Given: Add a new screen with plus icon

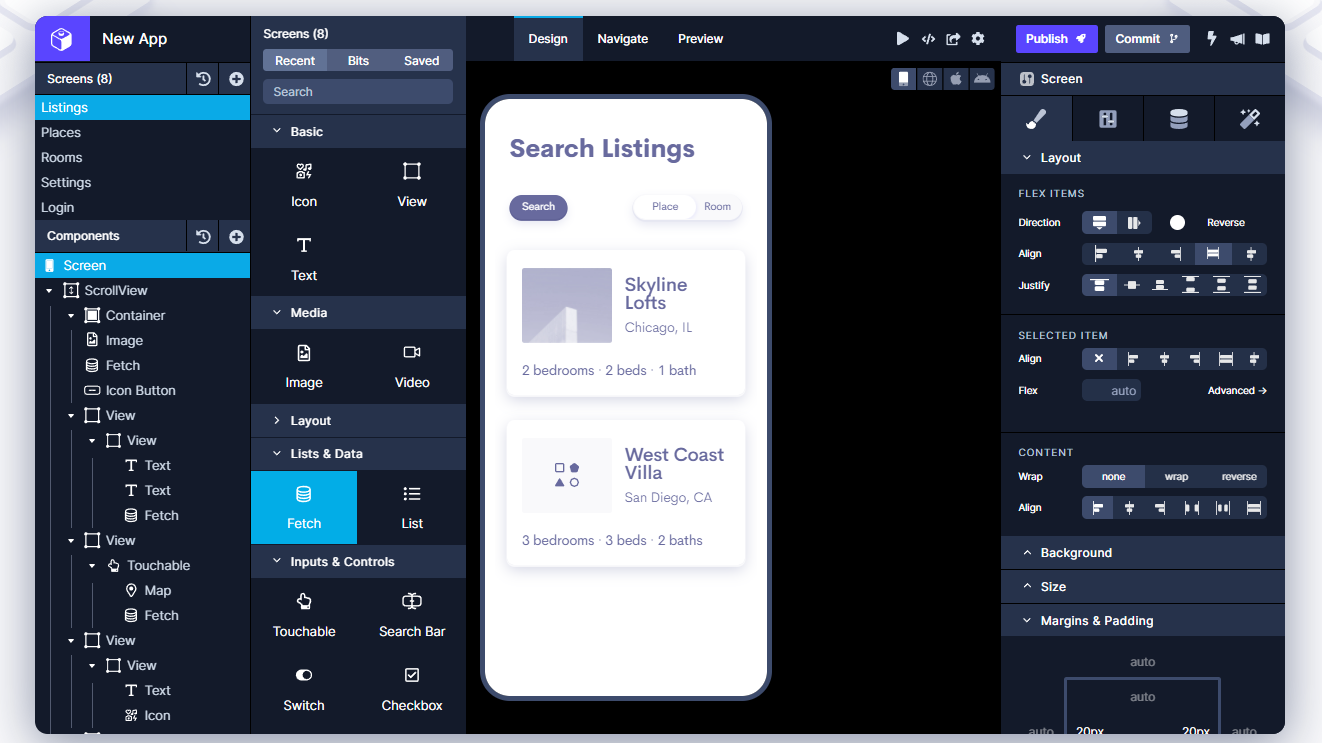Looking at the screenshot, I should [236, 79].
